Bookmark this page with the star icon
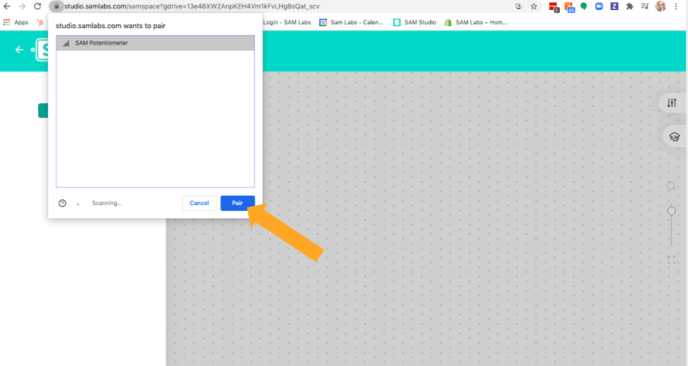688x366 pixels. (534, 6)
